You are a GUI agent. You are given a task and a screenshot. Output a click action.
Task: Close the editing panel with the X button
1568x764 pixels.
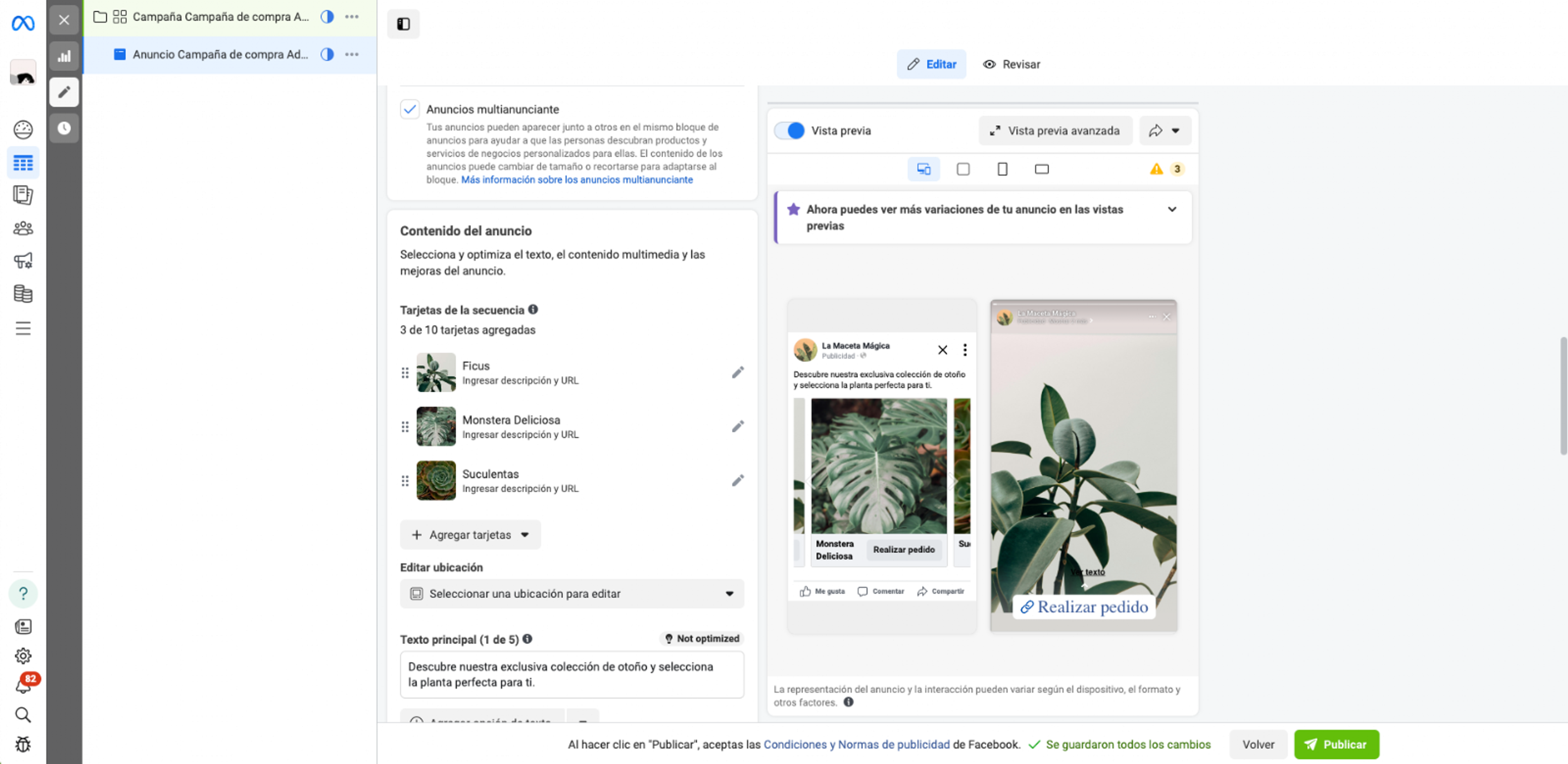point(64,20)
